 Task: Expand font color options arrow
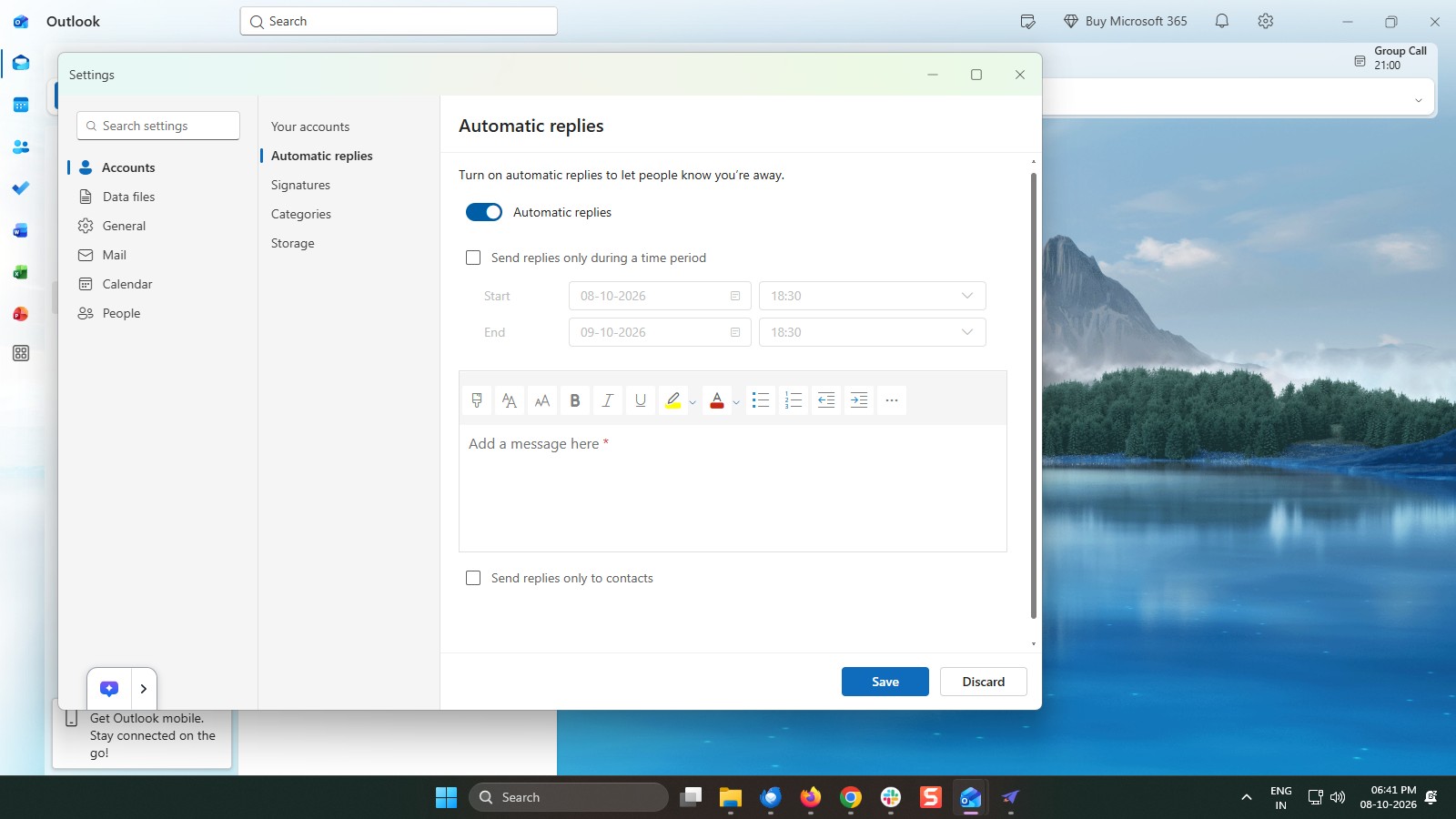[736, 401]
